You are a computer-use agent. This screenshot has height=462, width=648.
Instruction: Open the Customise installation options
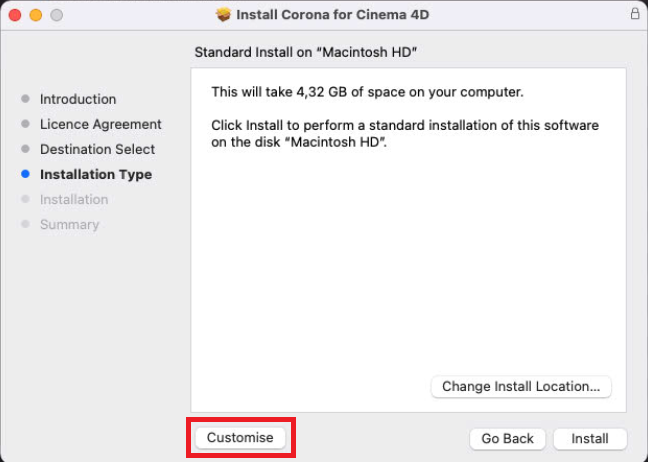(240, 438)
